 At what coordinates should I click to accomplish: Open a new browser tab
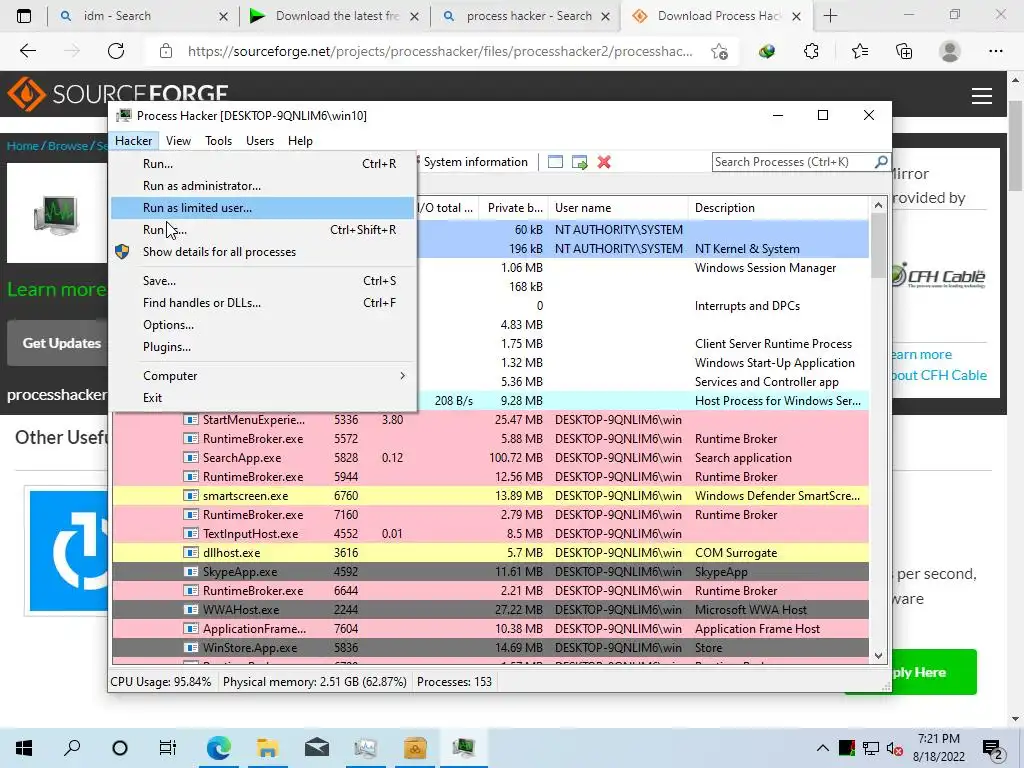(831, 16)
